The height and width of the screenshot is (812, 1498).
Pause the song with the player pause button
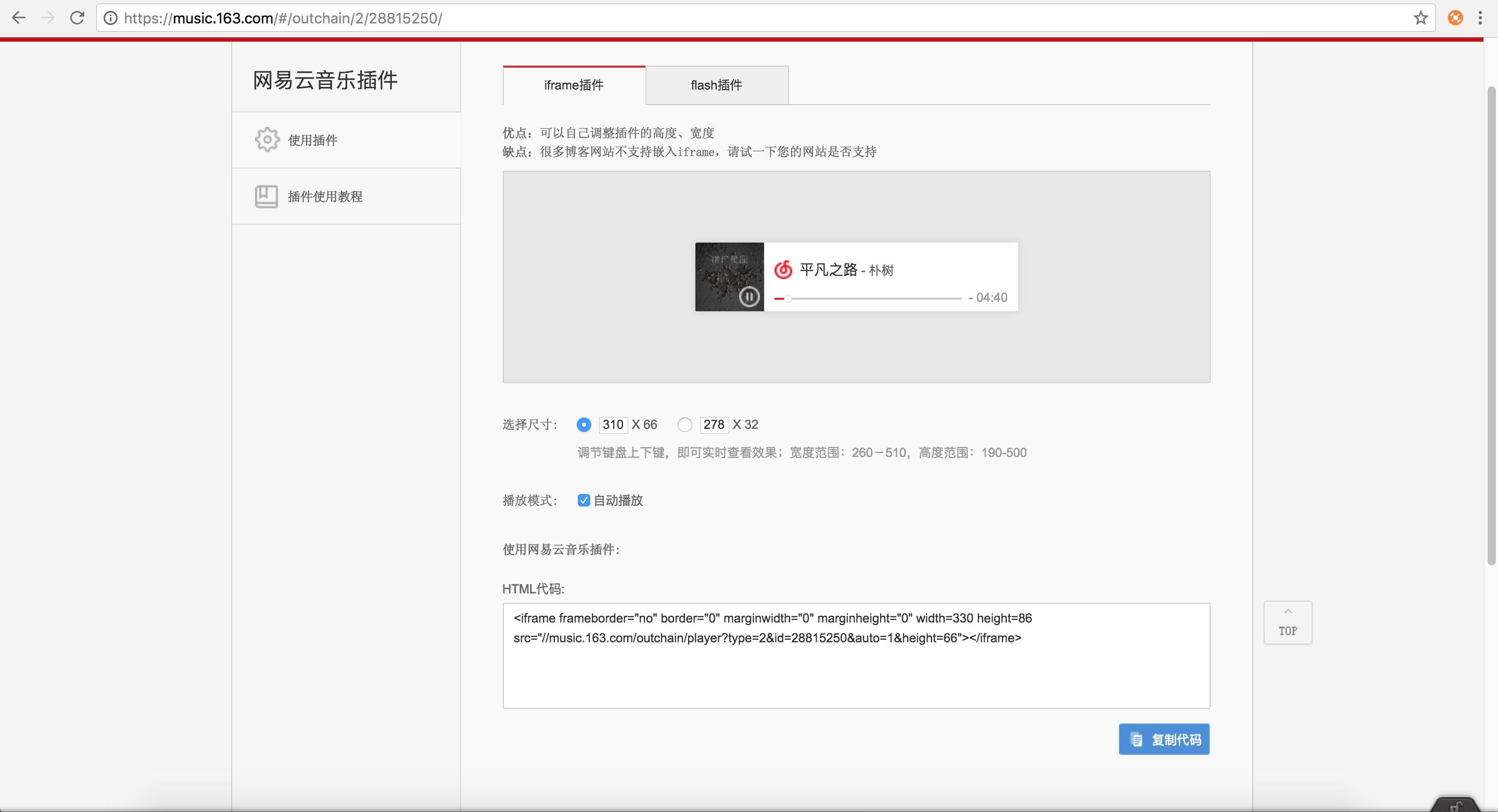749,297
